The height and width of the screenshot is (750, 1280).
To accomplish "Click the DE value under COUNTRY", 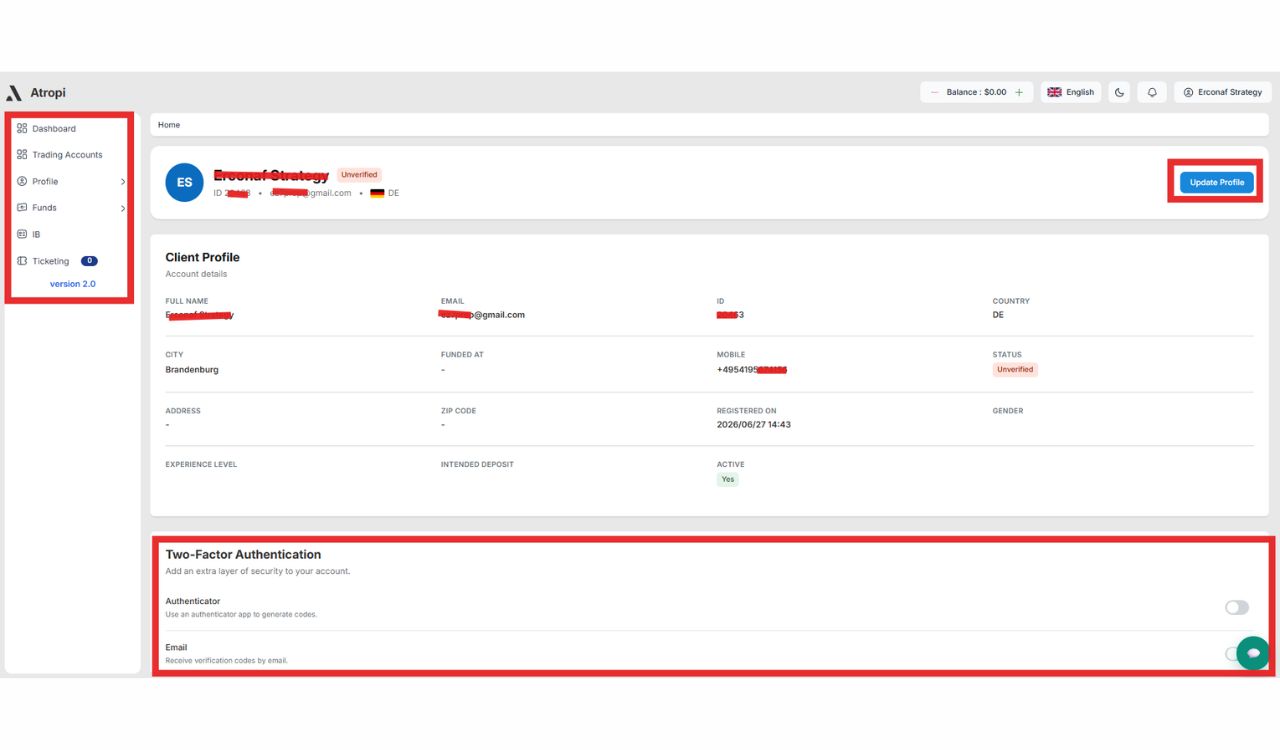I will coord(998,315).
